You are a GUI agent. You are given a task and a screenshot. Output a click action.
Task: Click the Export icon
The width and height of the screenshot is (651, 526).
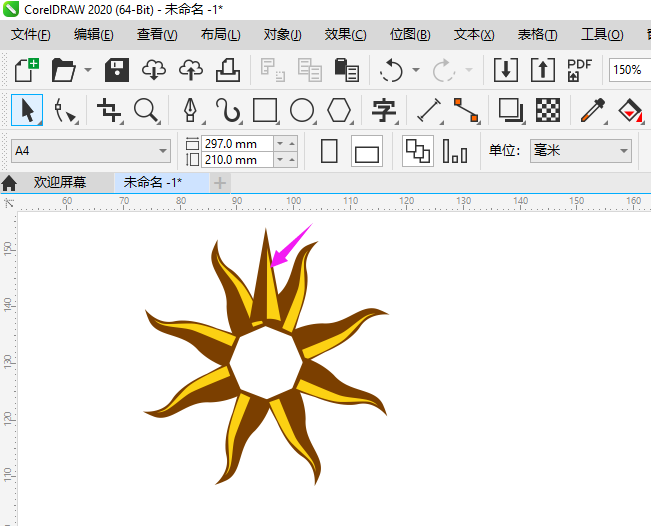click(543, 70)
